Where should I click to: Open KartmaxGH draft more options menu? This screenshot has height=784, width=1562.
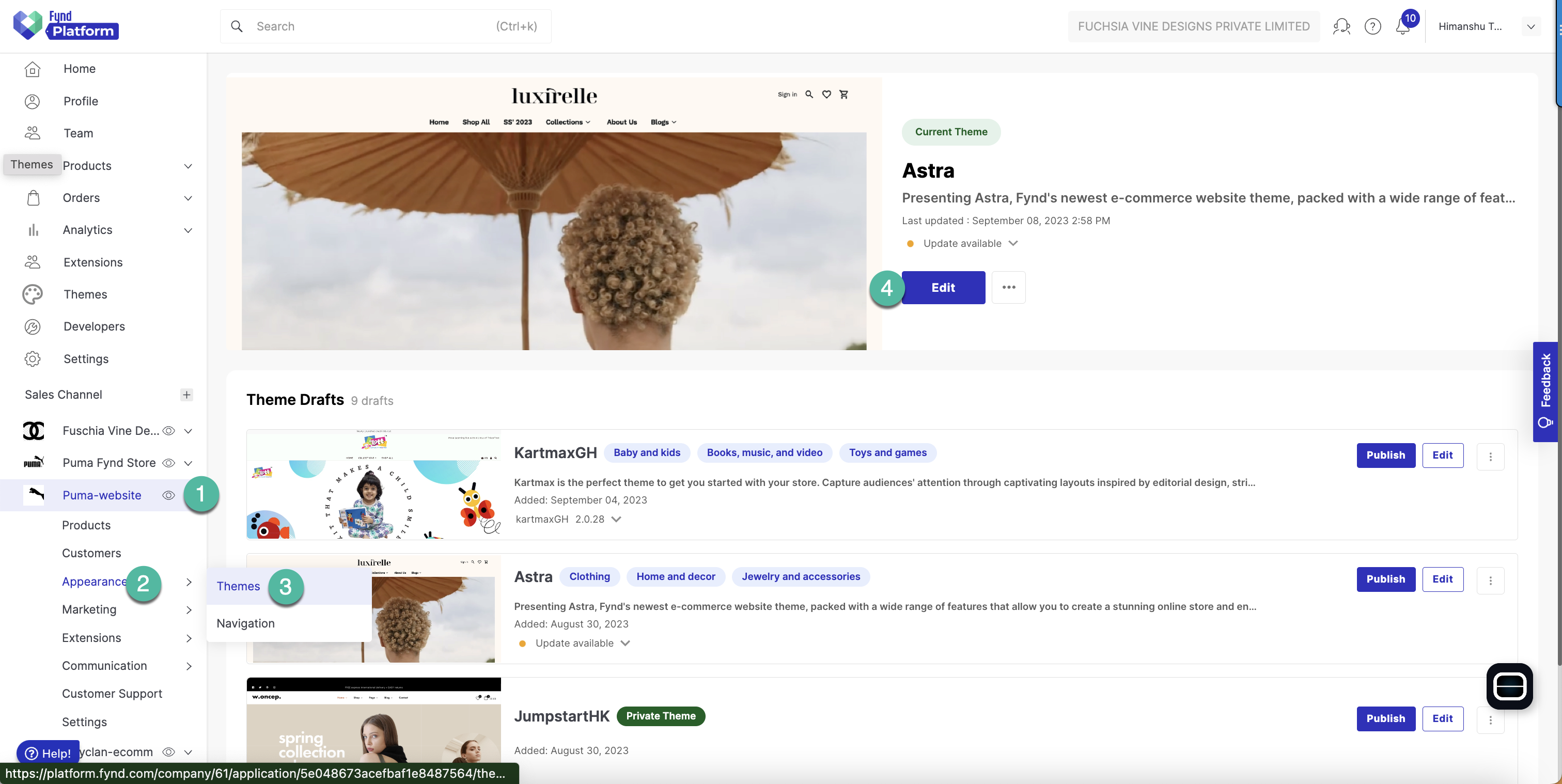[1490, 456]
